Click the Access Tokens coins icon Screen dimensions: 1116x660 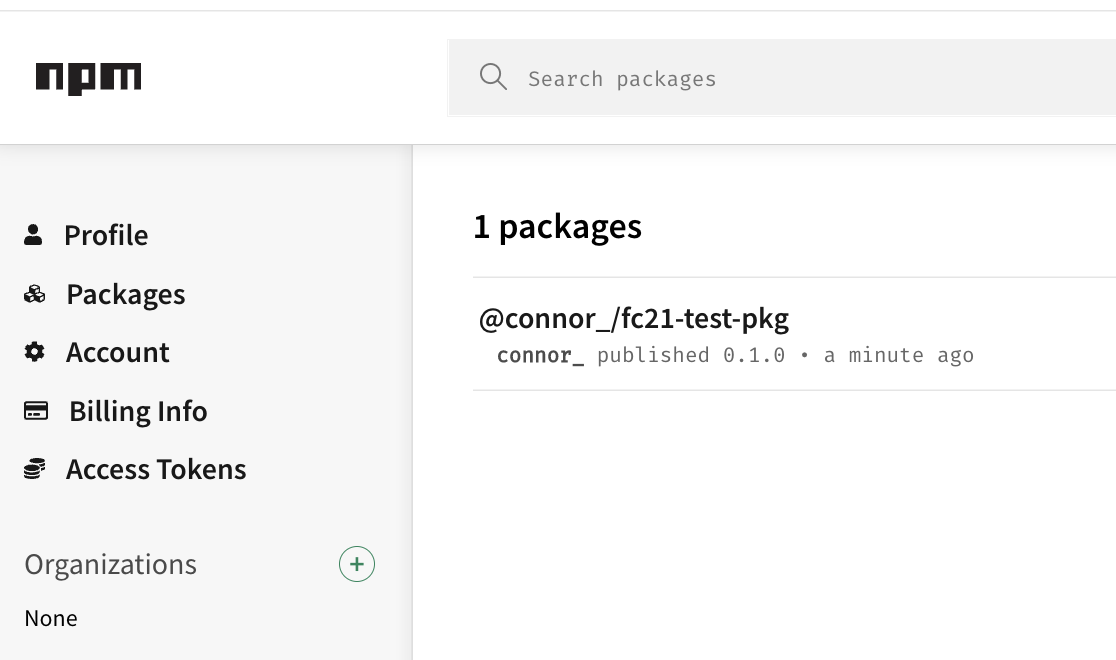tap(35, 469)
